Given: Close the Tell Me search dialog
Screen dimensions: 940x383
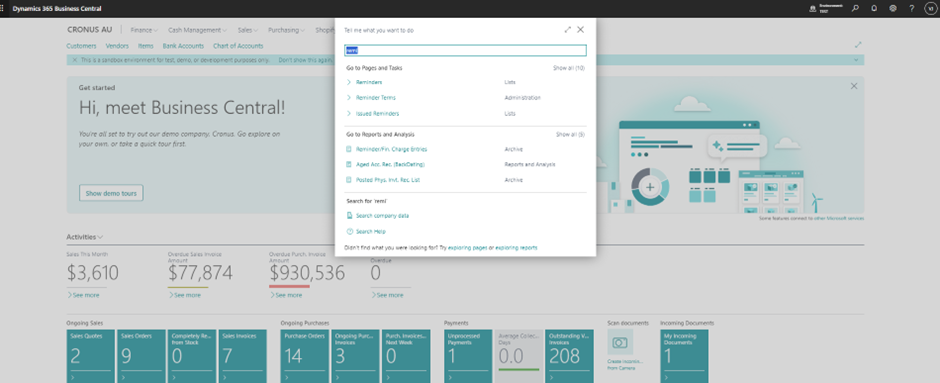Looking at the screenshot, I should pos(580,29).
